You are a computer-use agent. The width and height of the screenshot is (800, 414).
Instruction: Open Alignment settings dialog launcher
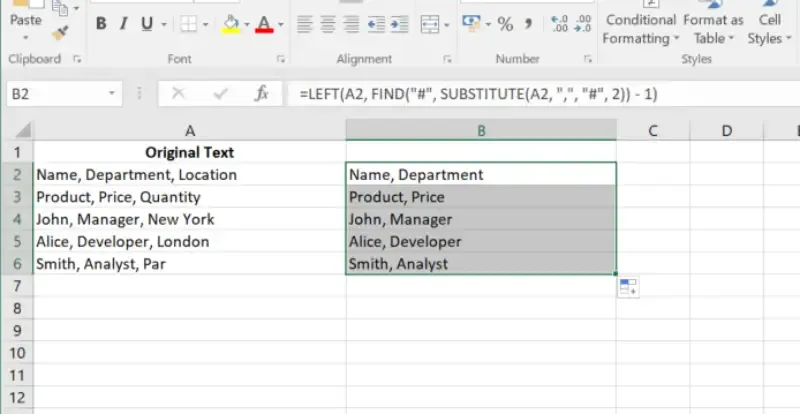(x=447, y=59)
